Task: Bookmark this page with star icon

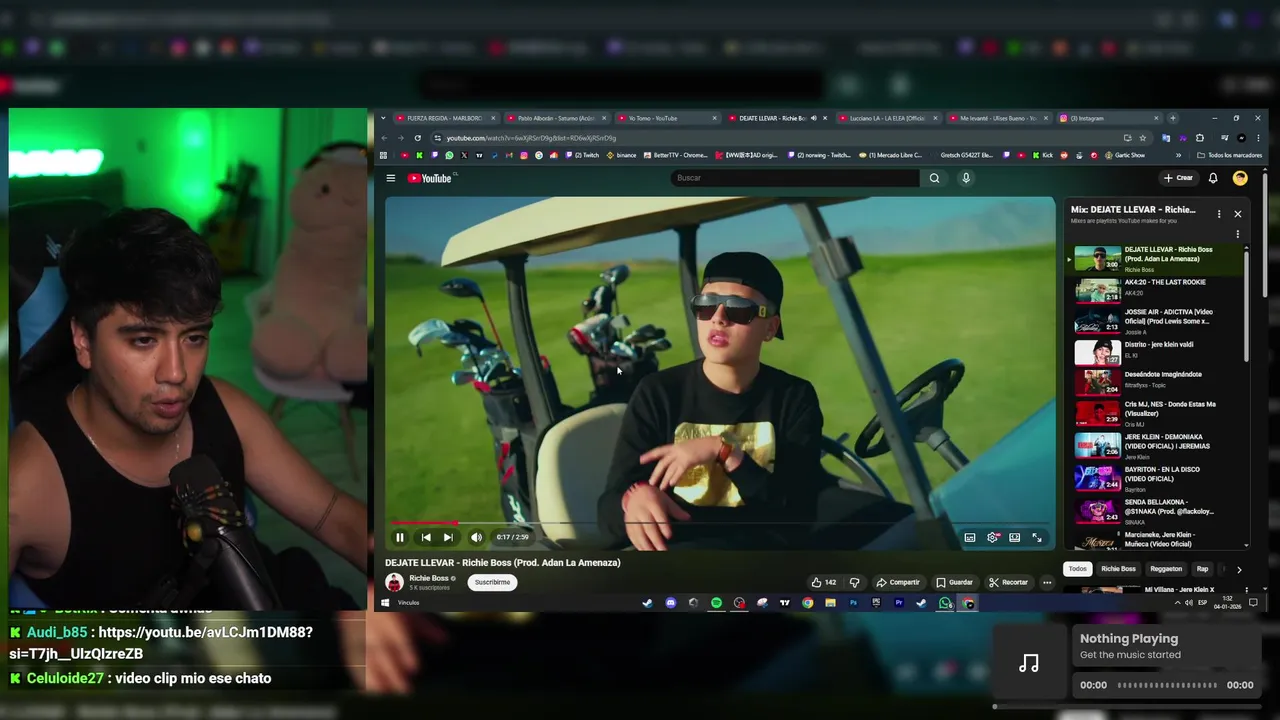Action: (x=1143, y=138)
